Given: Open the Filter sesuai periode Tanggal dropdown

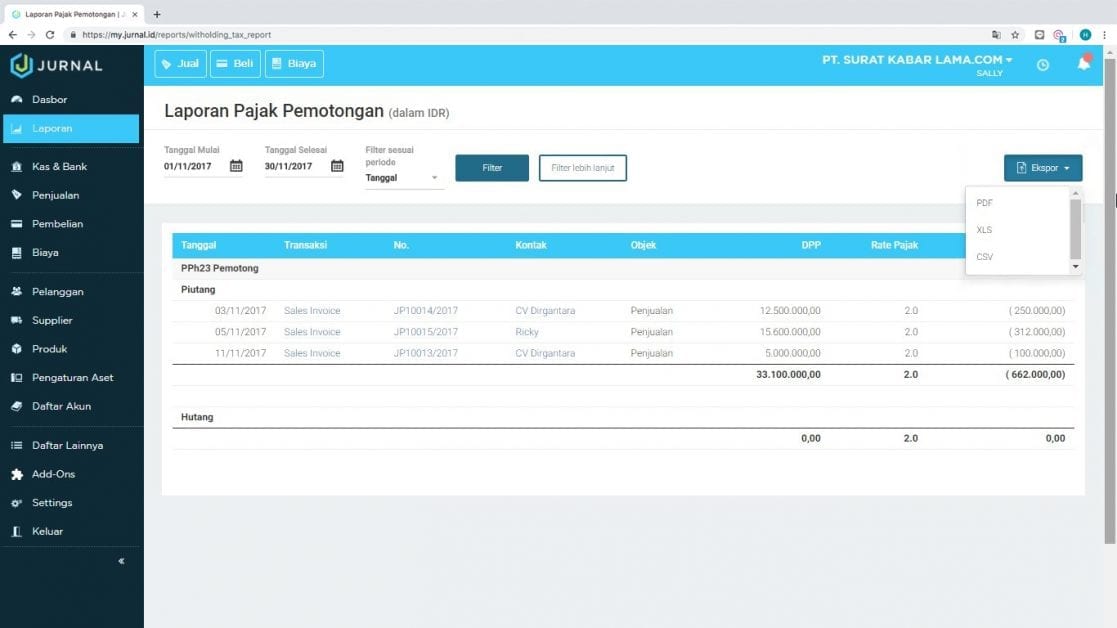Looking at the screenshot, I should (x=400, y=177).
